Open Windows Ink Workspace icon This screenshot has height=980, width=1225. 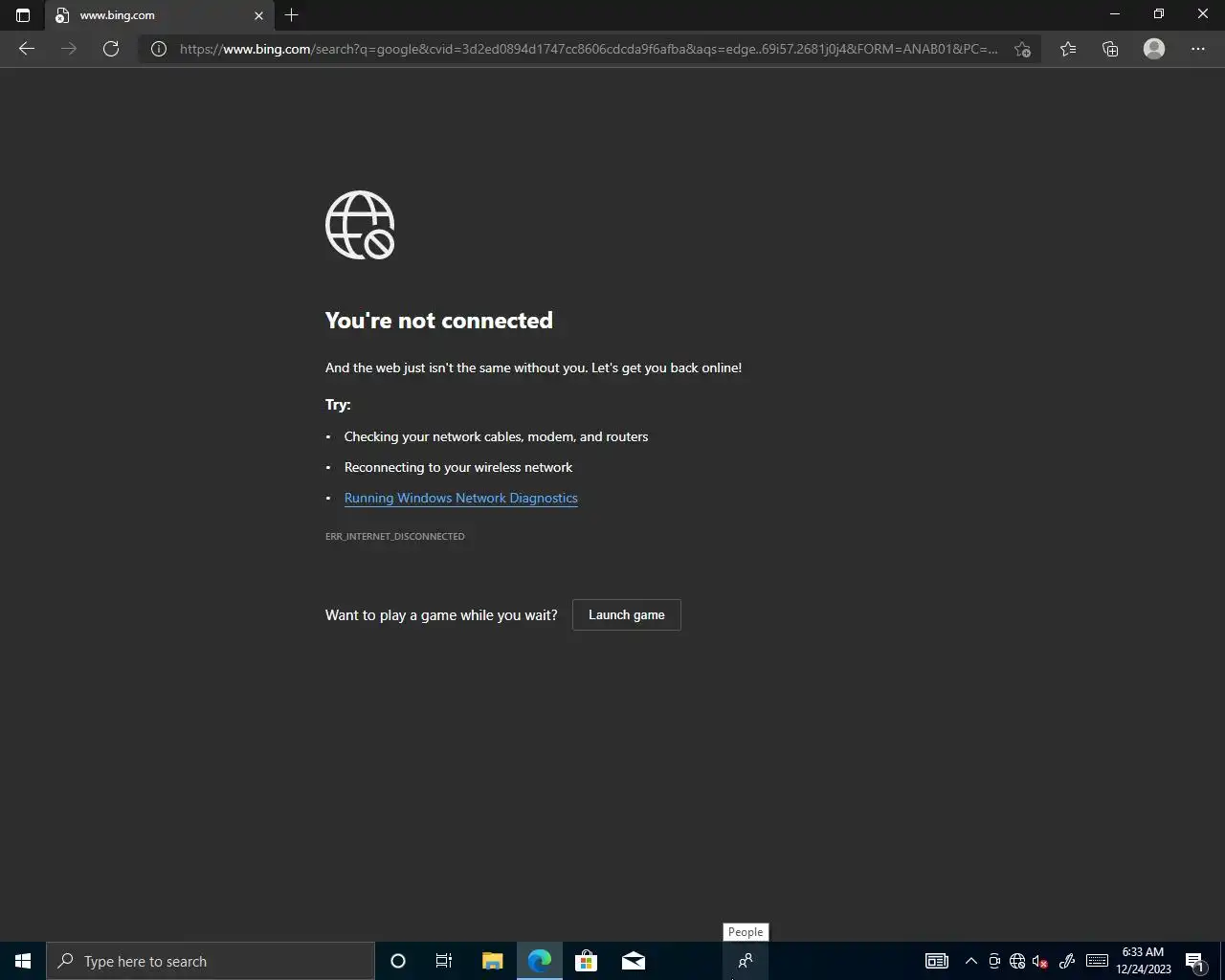1067,961
